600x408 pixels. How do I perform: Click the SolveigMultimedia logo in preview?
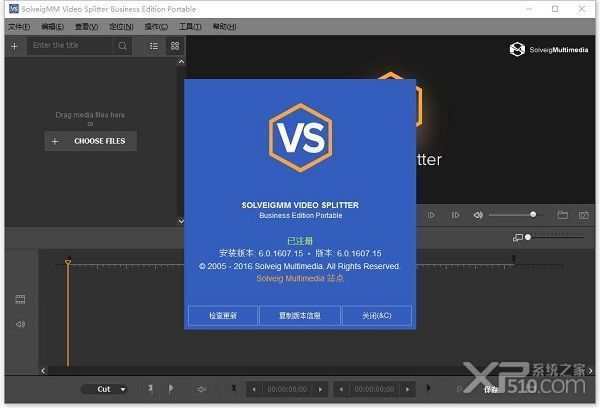(x=549, y=49)
